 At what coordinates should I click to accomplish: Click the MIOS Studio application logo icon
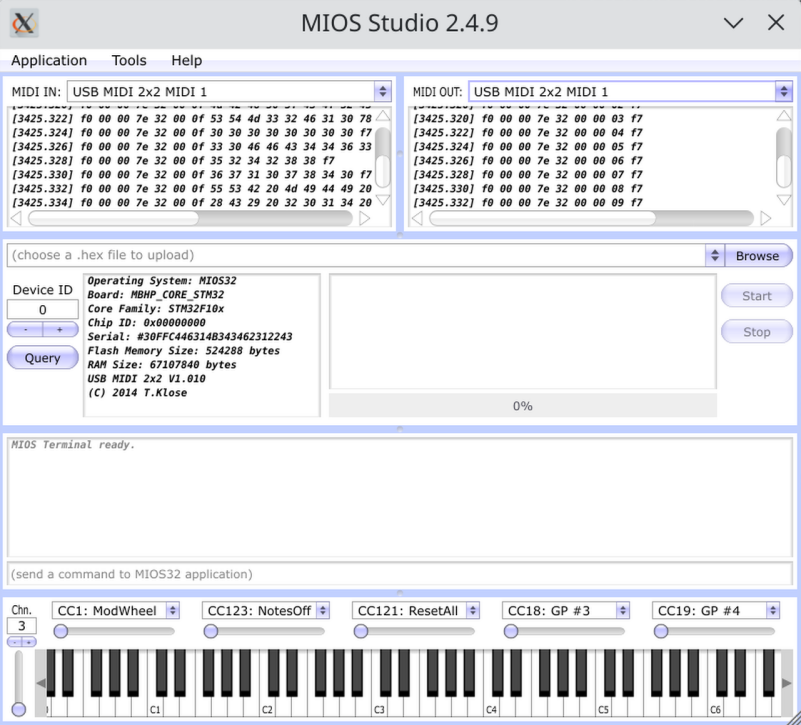(21, 21)
